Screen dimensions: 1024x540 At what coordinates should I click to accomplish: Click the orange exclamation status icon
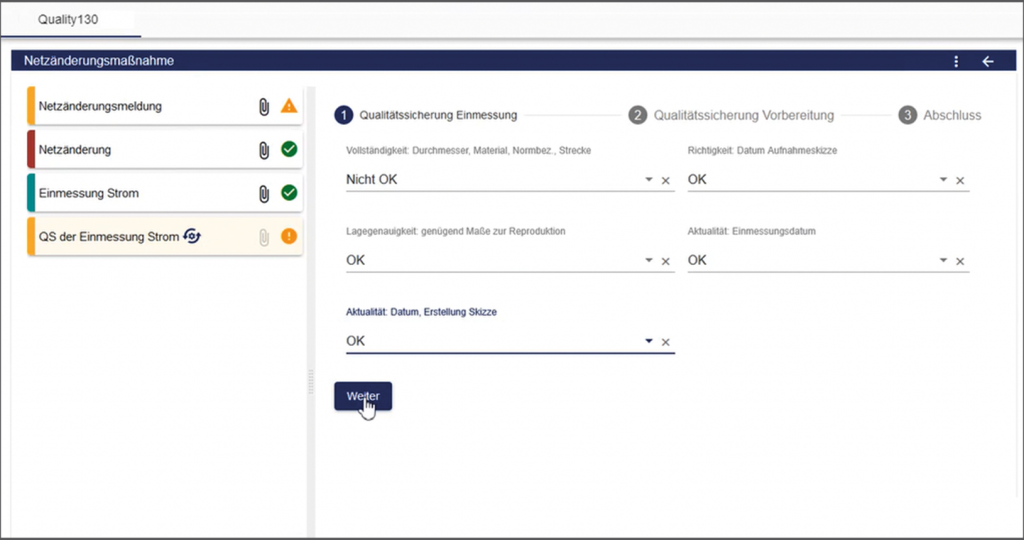289,237
